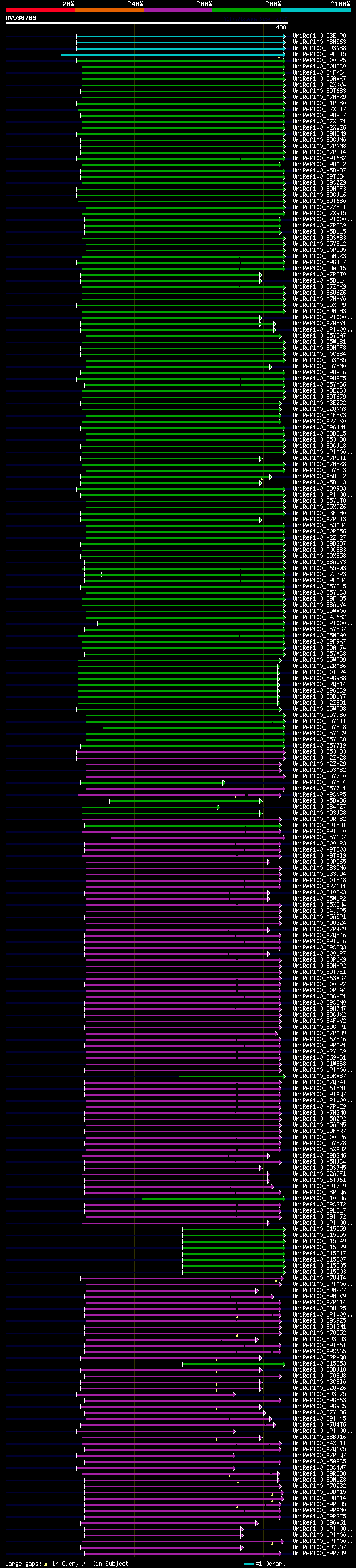Image resolution: width=356 pixels, height=1568 pixels.
Task: Open hit UniRef100_A7PNN8
Action: point(319,146)
